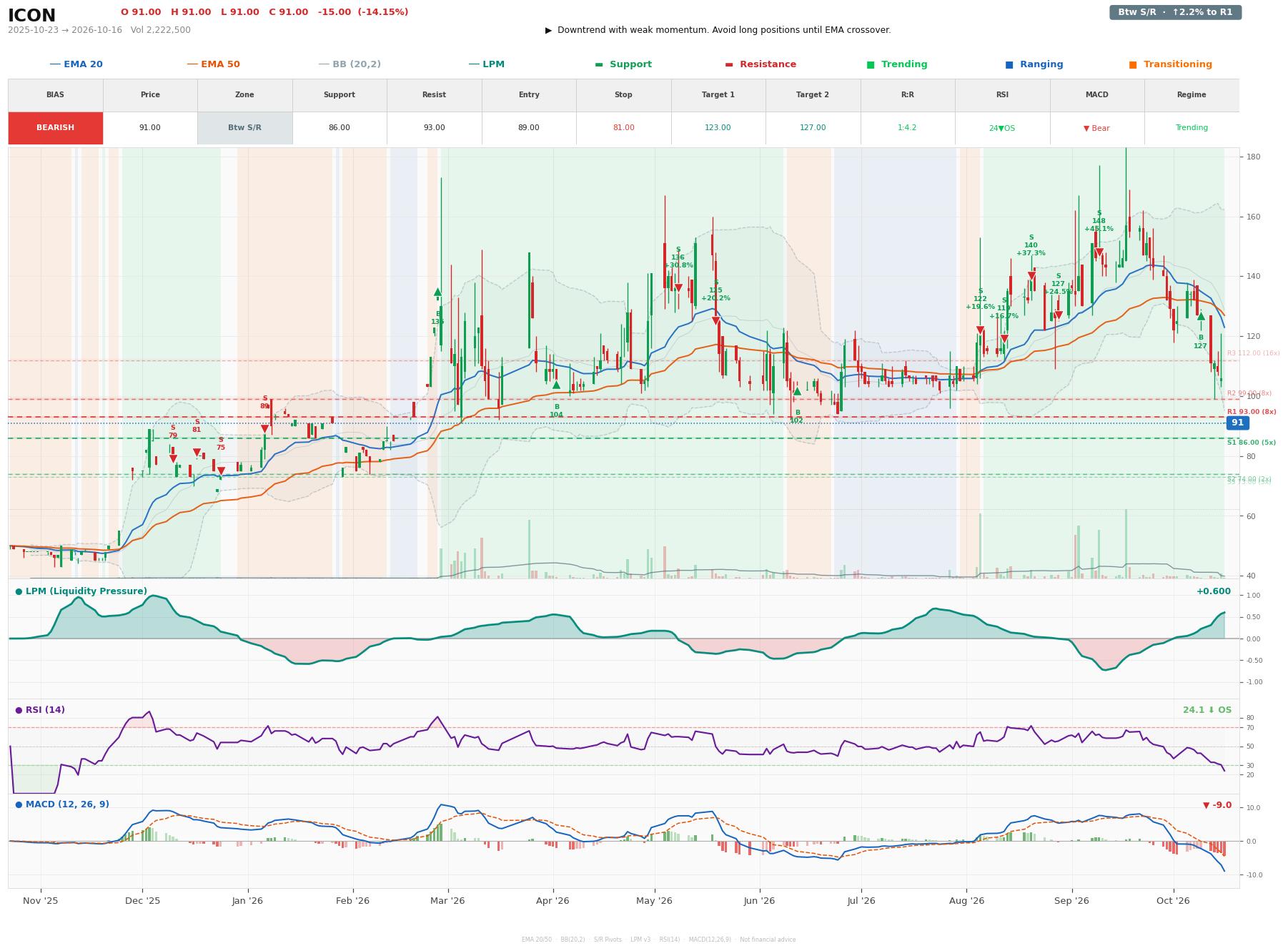Viewport: 1288px width, 951px height.
Task: Click the Sep '26 date axis label
Action: point(1071,901)
